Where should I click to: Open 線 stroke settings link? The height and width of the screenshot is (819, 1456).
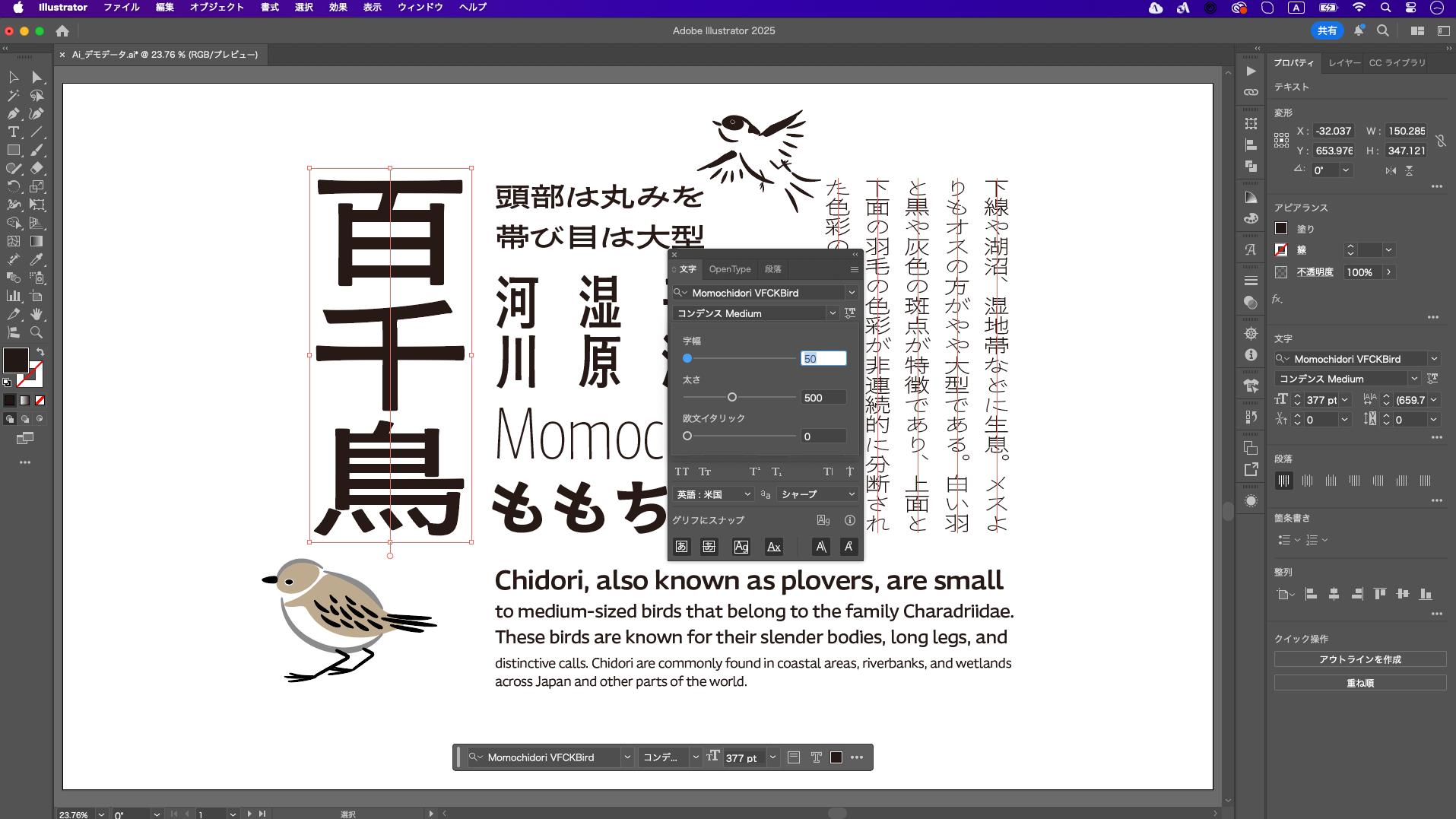1302,250
